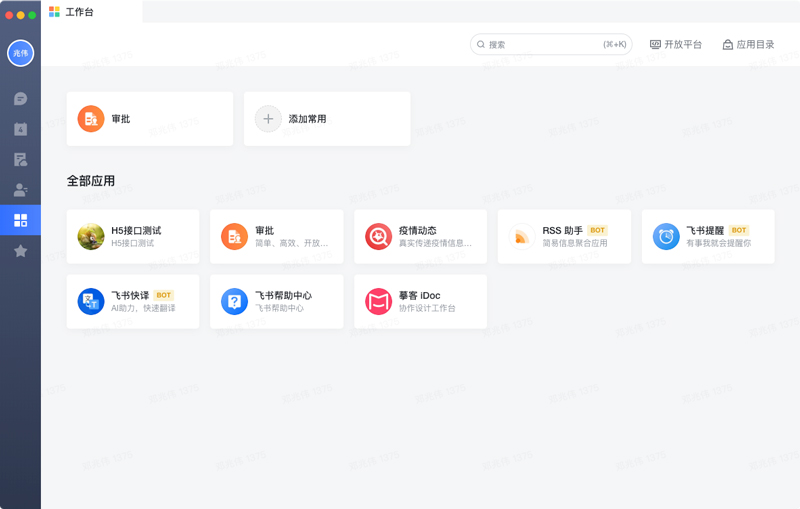
Task: Click the orange icon on pinned 审批 card
Action: [x=91, y=119]
